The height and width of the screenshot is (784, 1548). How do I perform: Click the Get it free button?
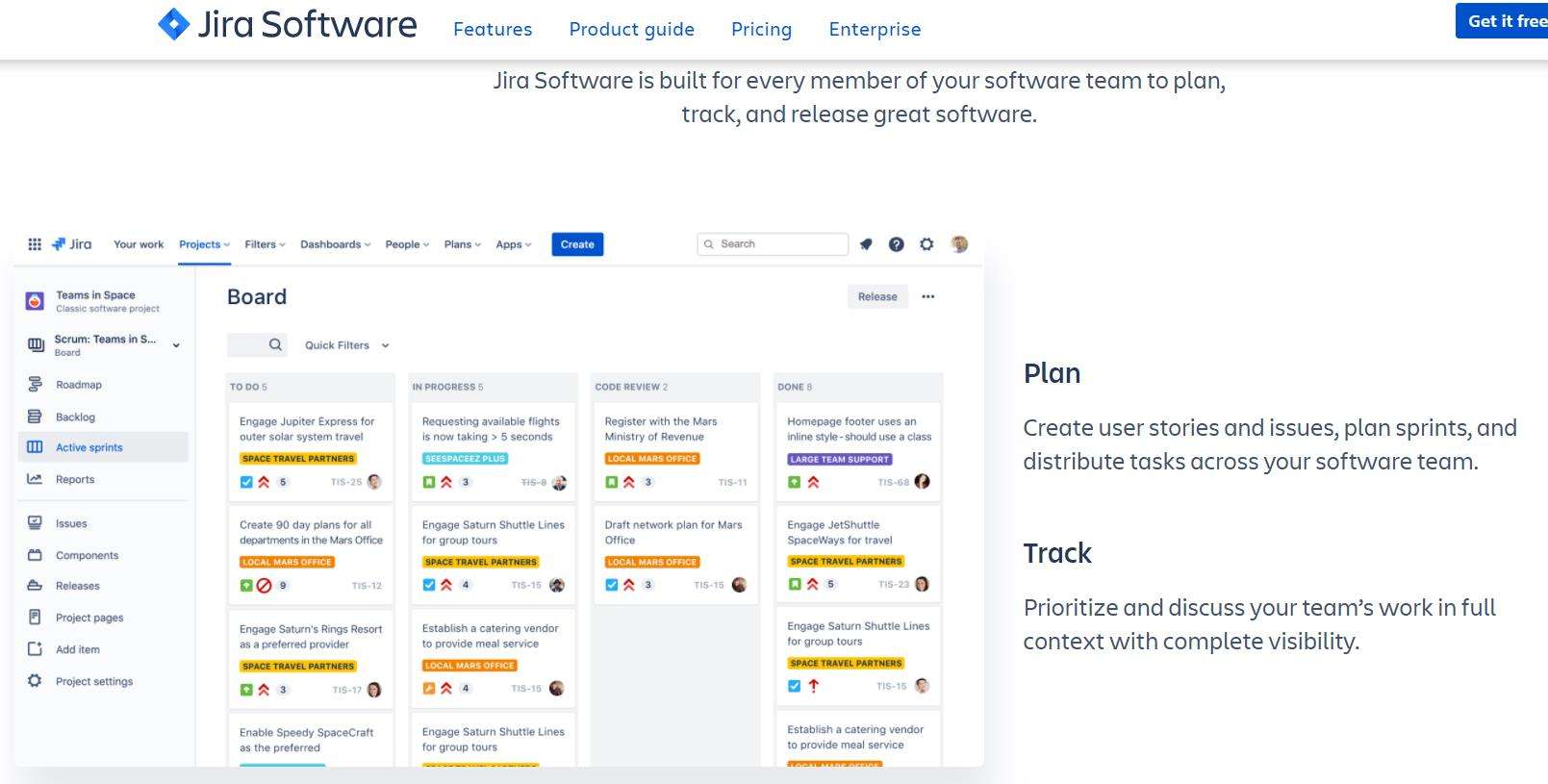(1503, 21)
